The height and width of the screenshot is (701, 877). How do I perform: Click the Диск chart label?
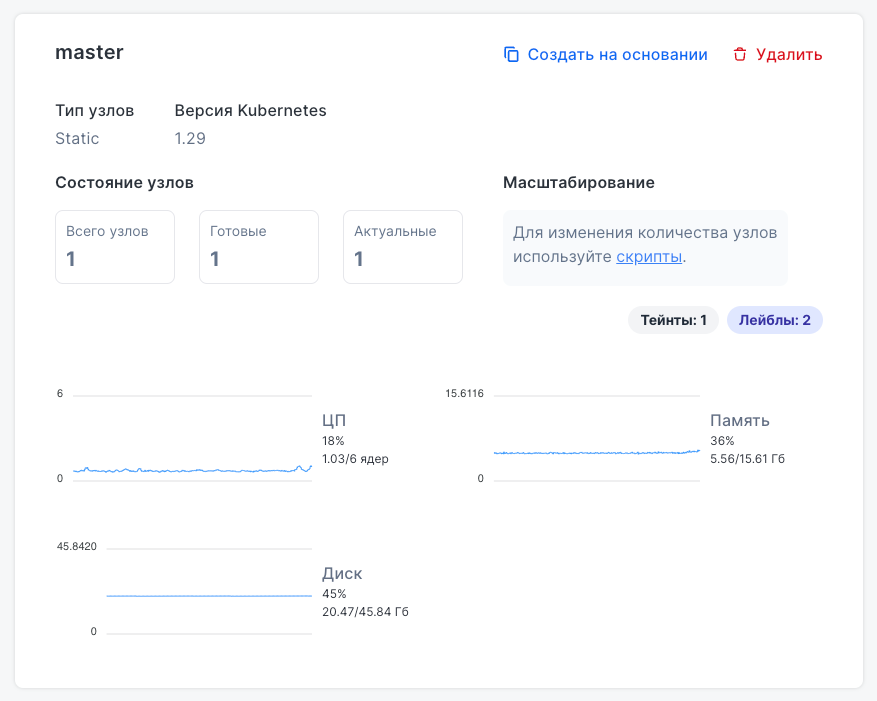point(342,574)
